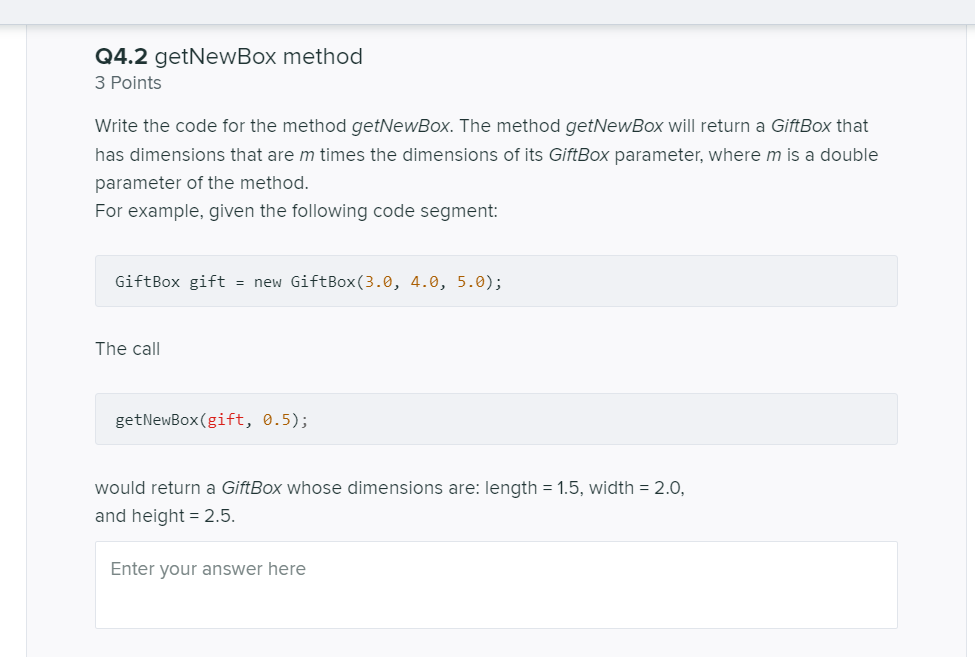Click the 'GiftBox gift = new GiftBox' code block
975x657 pixels.
(496, 281)
